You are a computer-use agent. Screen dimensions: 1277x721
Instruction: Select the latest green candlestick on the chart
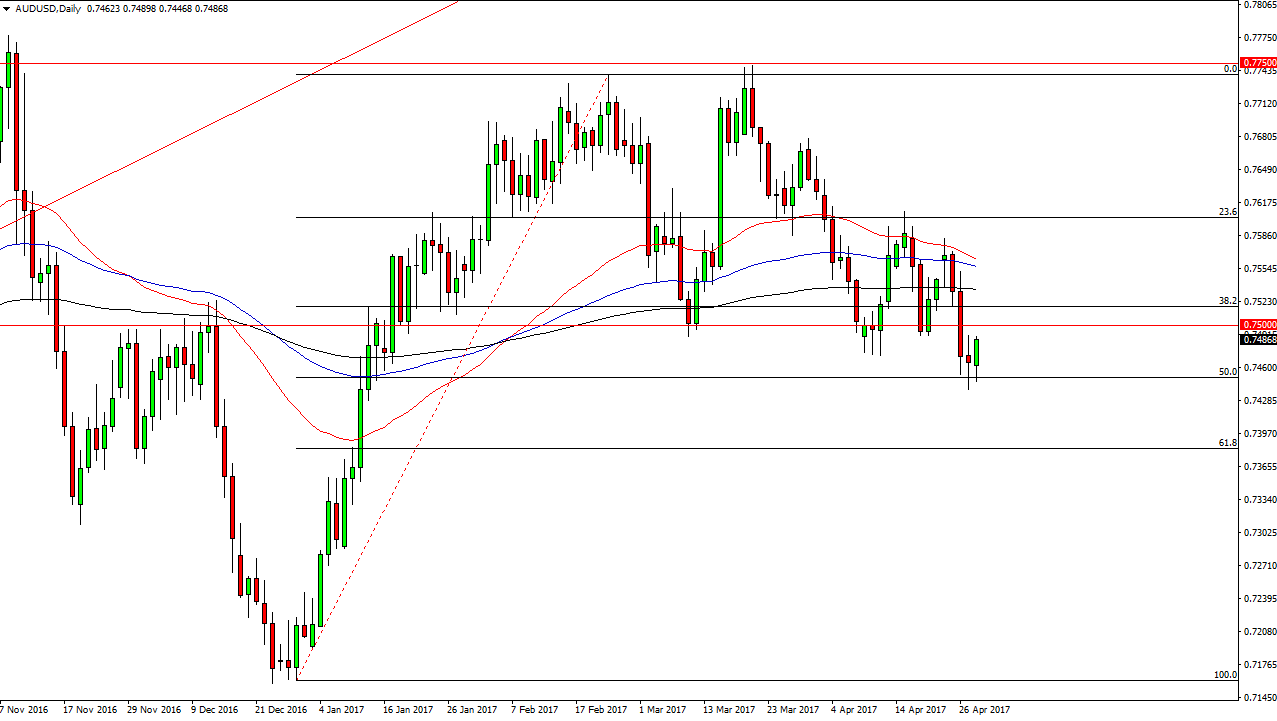point(975,350)
